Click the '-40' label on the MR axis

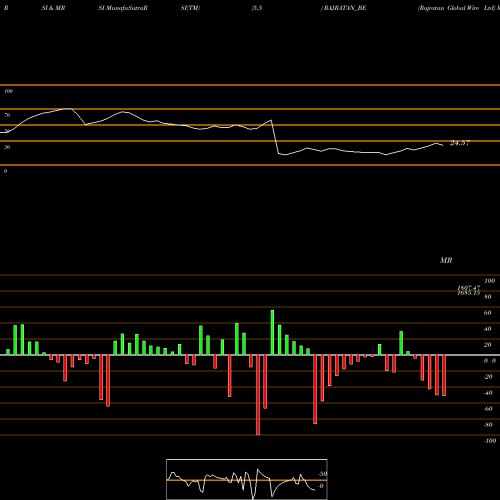click(488, 393)
